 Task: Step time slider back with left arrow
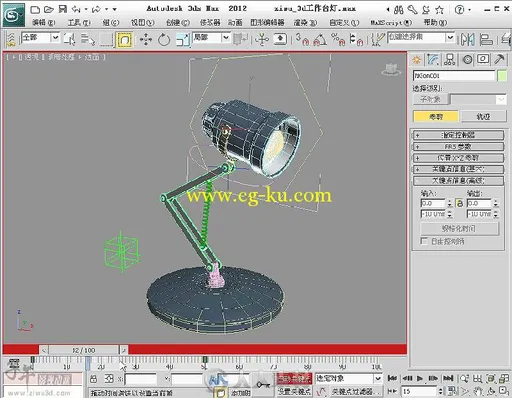(44, 350)
